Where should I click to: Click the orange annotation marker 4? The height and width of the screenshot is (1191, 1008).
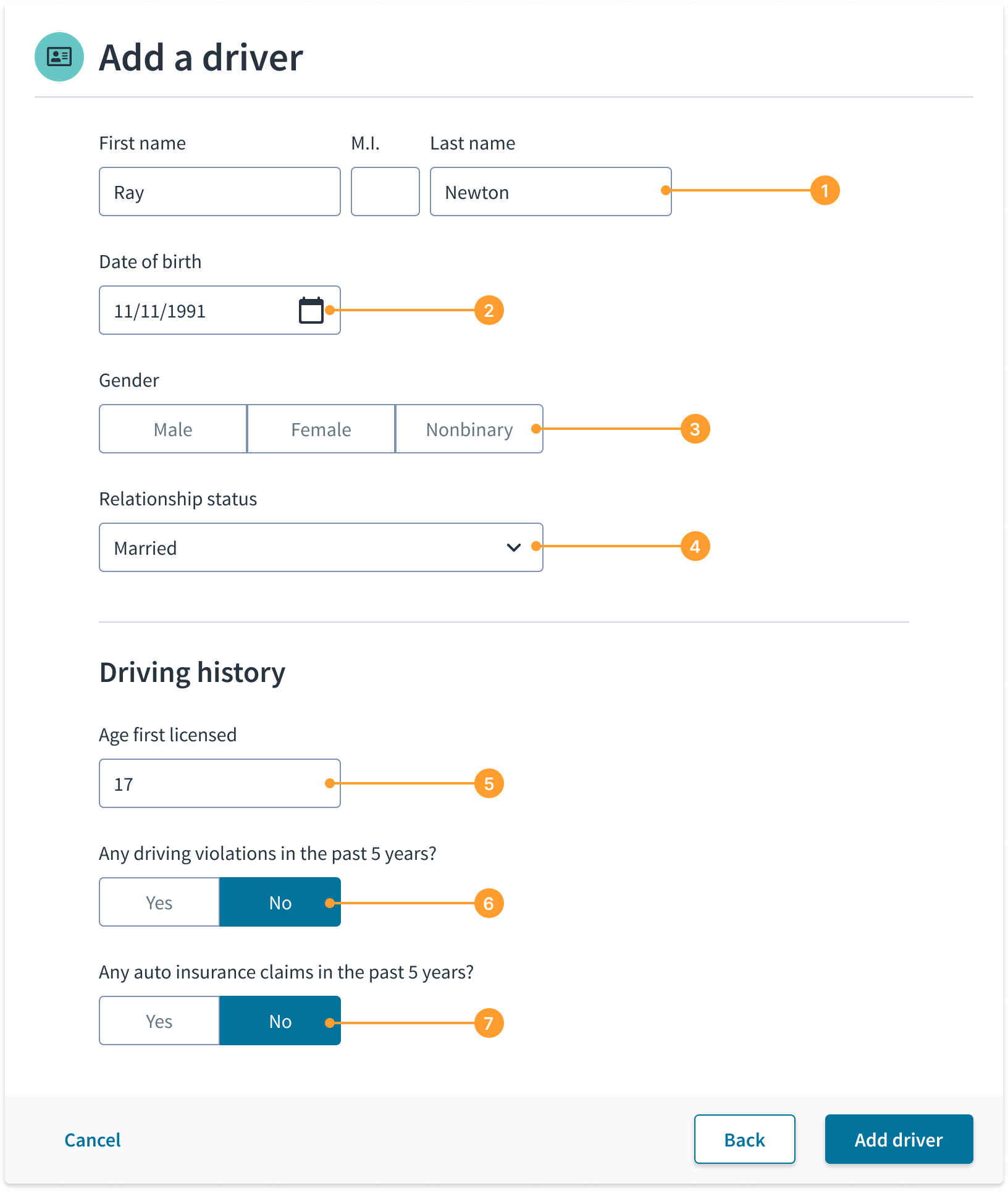click(x=695, y=546)
